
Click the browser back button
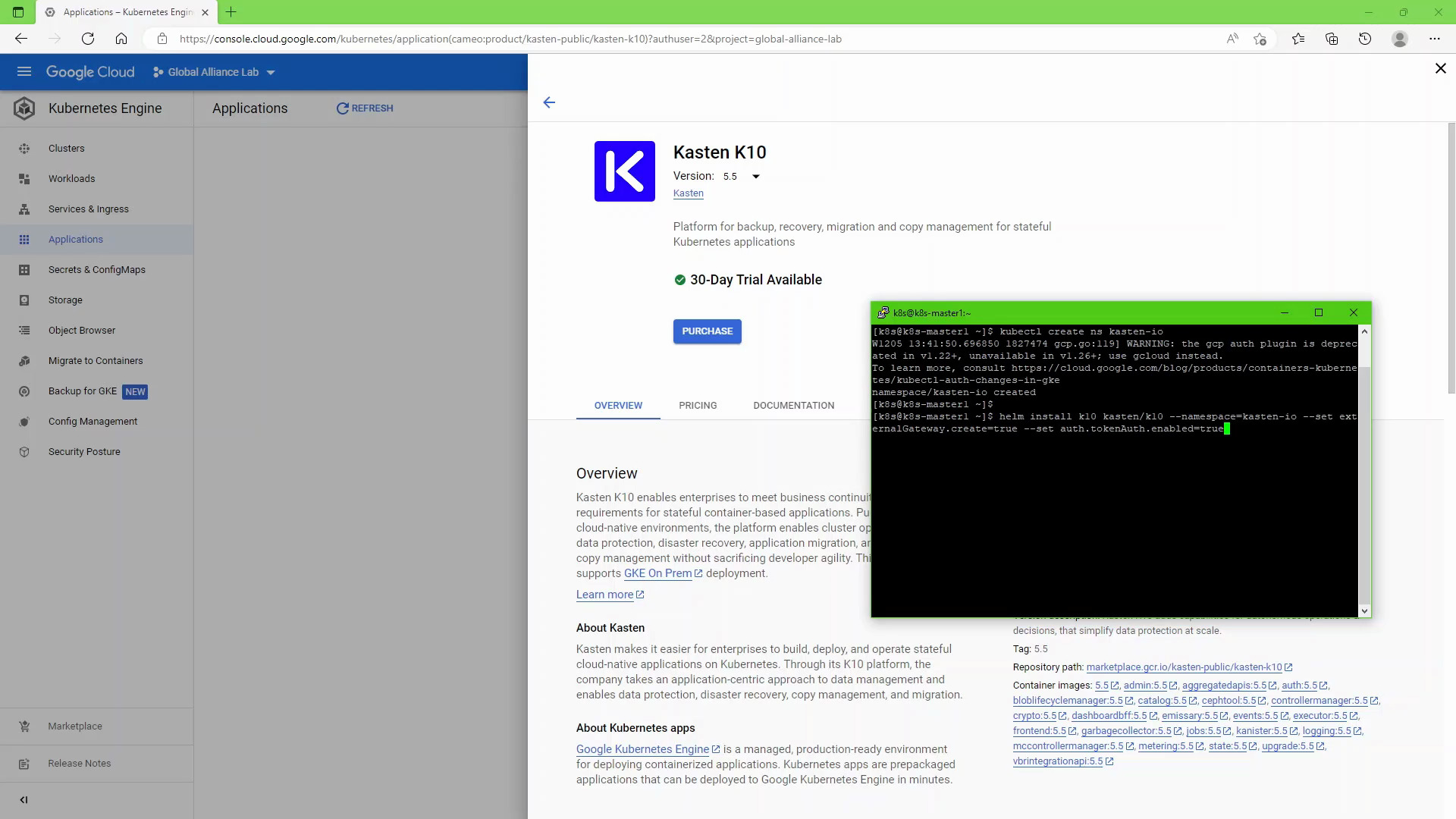[x=21, y=39]
